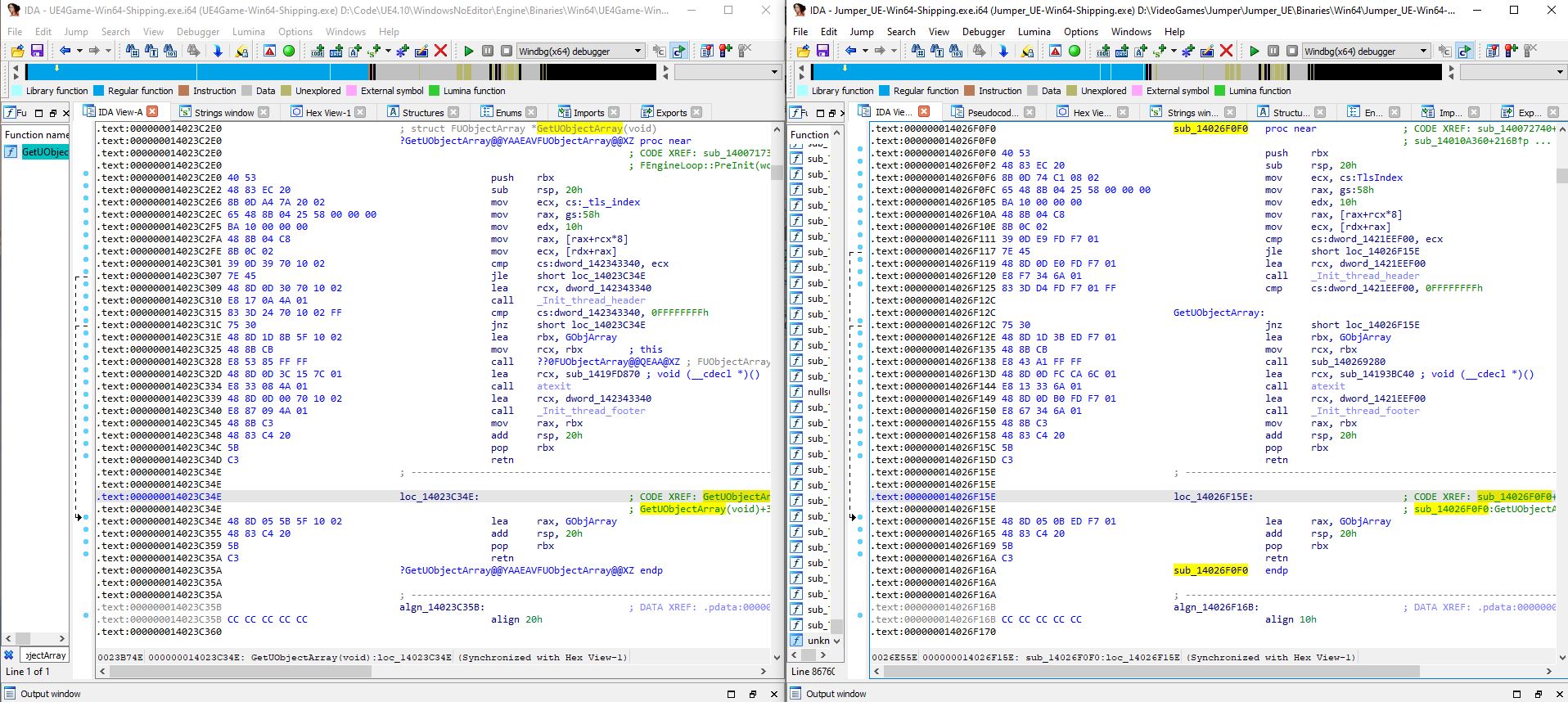Click blue down-arrow jump icon in UE4Game toolbar
Image resolution: width=1568 pixels, height=702 pixels.
(218, 51)
